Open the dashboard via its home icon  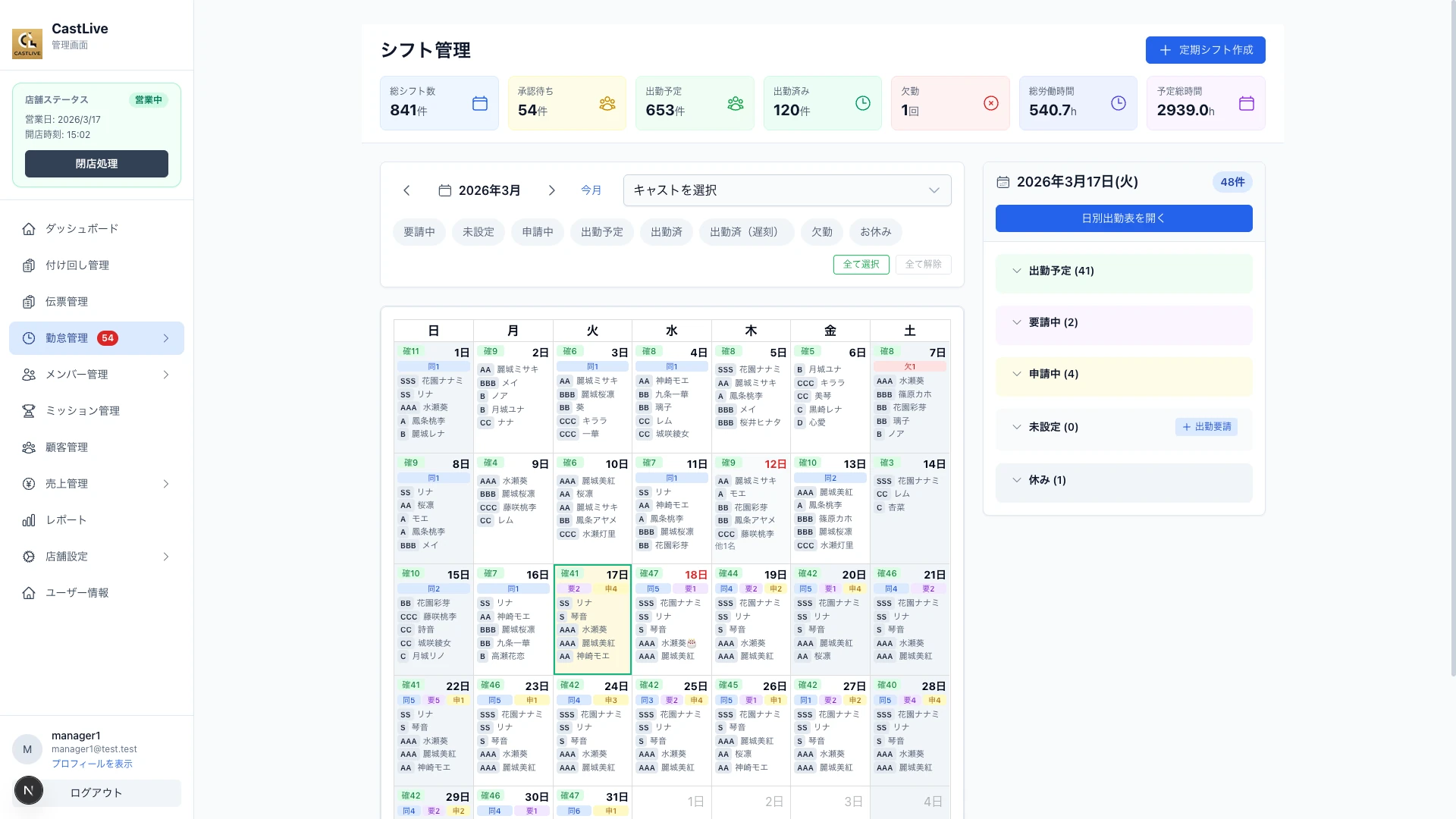(x=29, y=228)
